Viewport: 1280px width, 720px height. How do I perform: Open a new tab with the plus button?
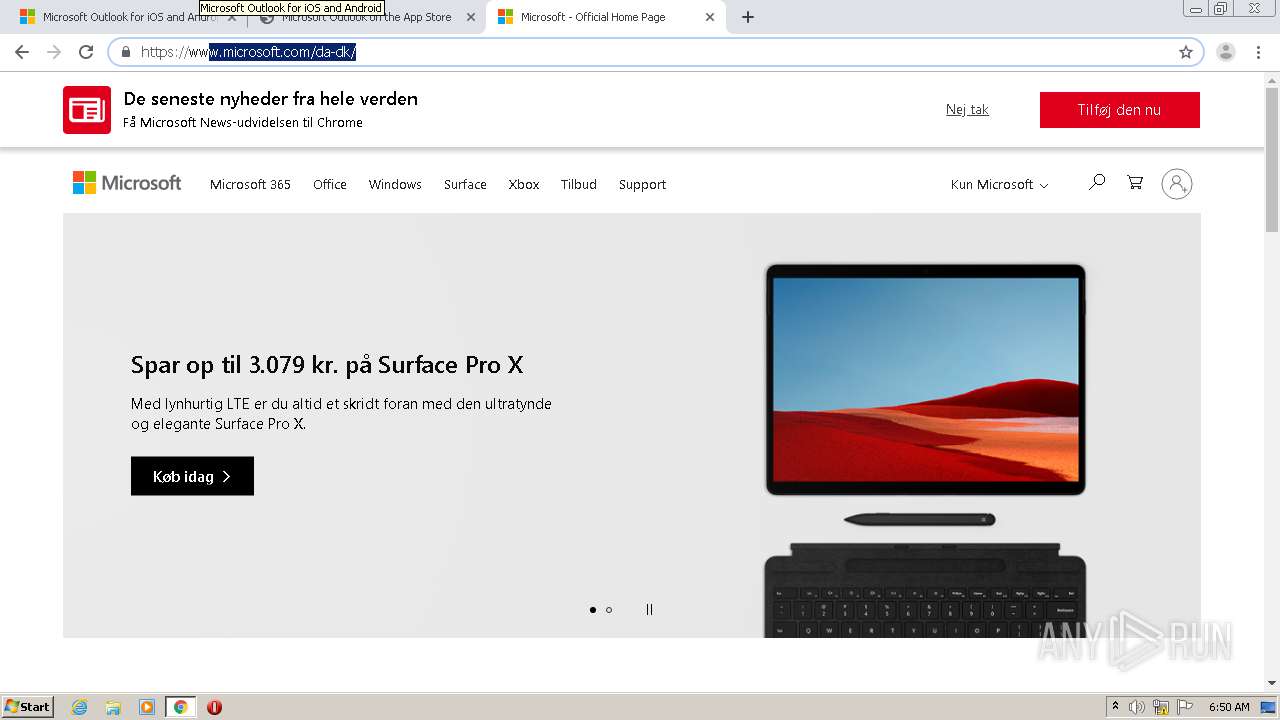point(748,17)
